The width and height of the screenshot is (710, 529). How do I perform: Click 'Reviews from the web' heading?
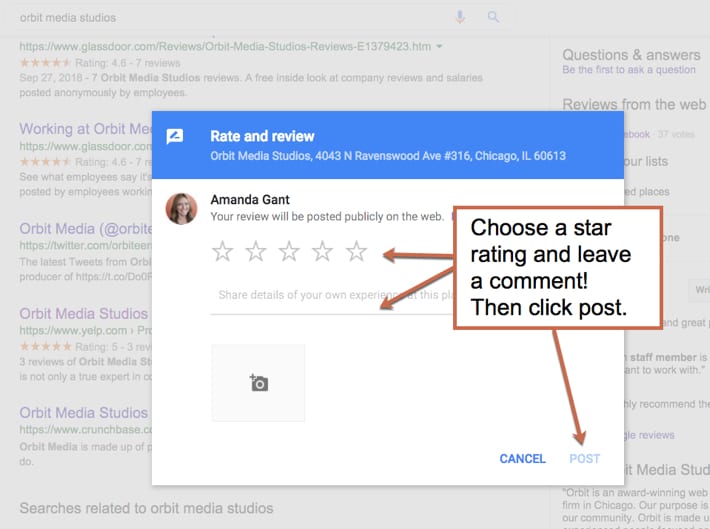[634, 104]
